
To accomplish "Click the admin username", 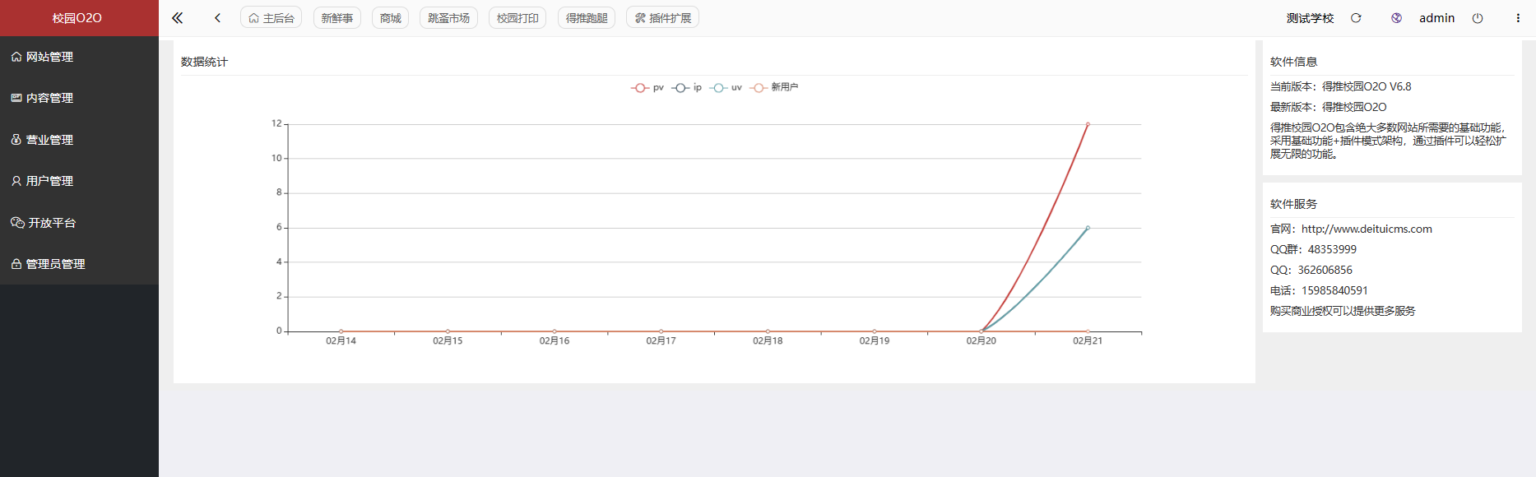I will (x=1436, y=18).
